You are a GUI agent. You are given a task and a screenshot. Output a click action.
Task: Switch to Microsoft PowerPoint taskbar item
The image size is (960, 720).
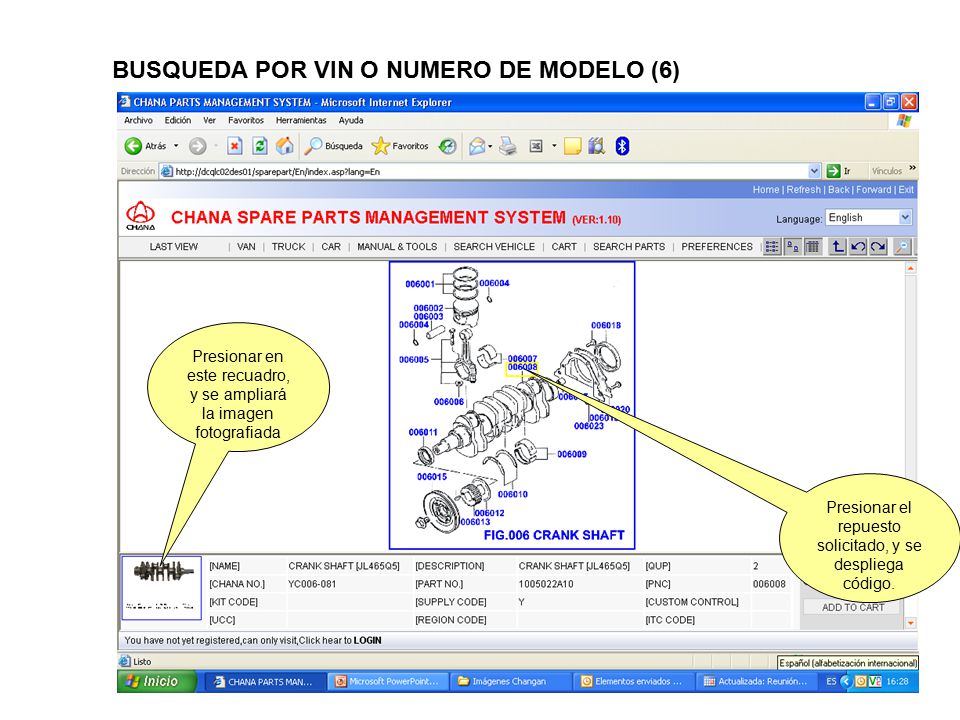click(x=387, y=681)
